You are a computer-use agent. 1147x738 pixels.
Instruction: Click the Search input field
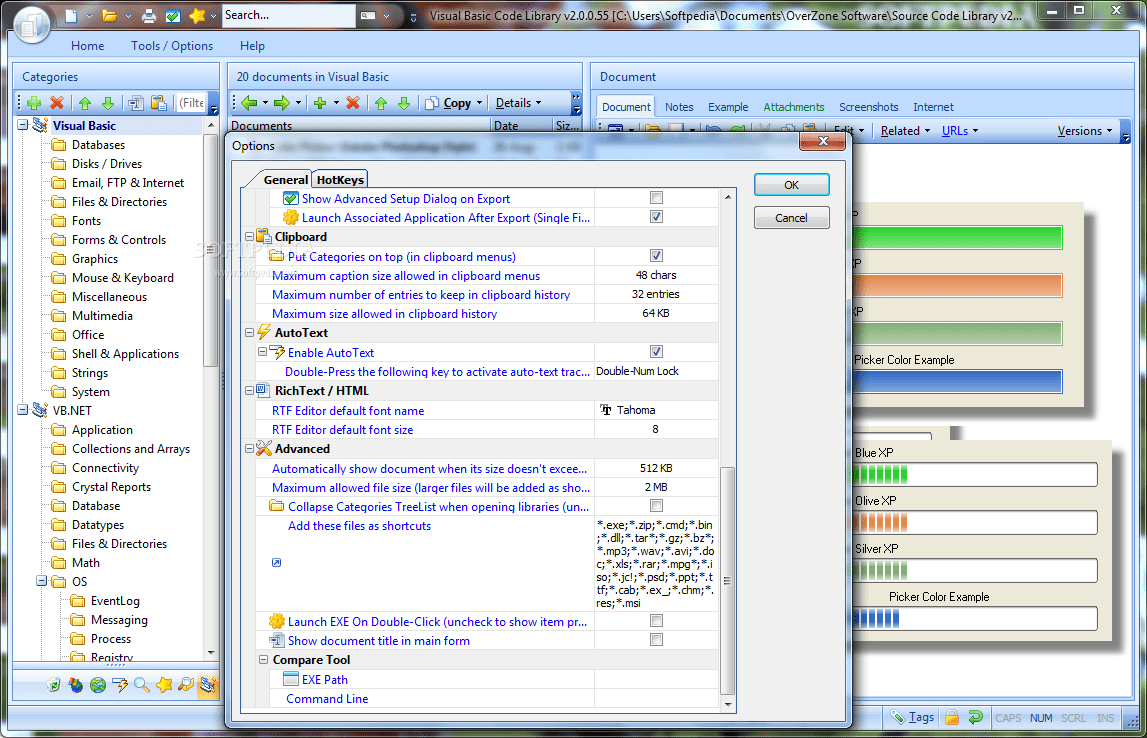pos(288,15)
